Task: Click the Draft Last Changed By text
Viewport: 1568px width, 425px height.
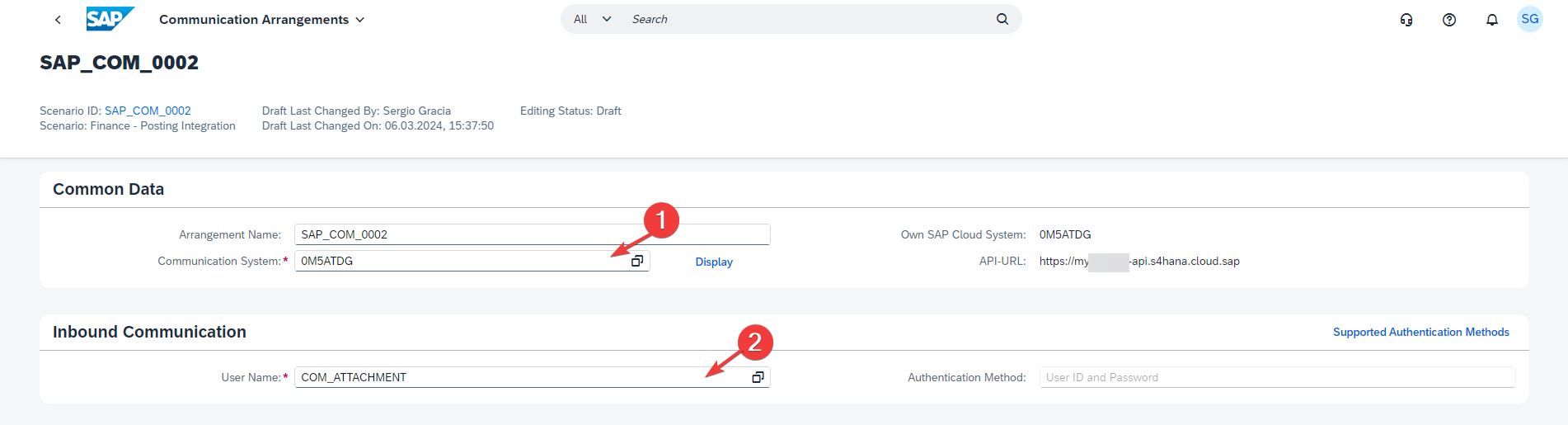Action: tap(356, 111)
